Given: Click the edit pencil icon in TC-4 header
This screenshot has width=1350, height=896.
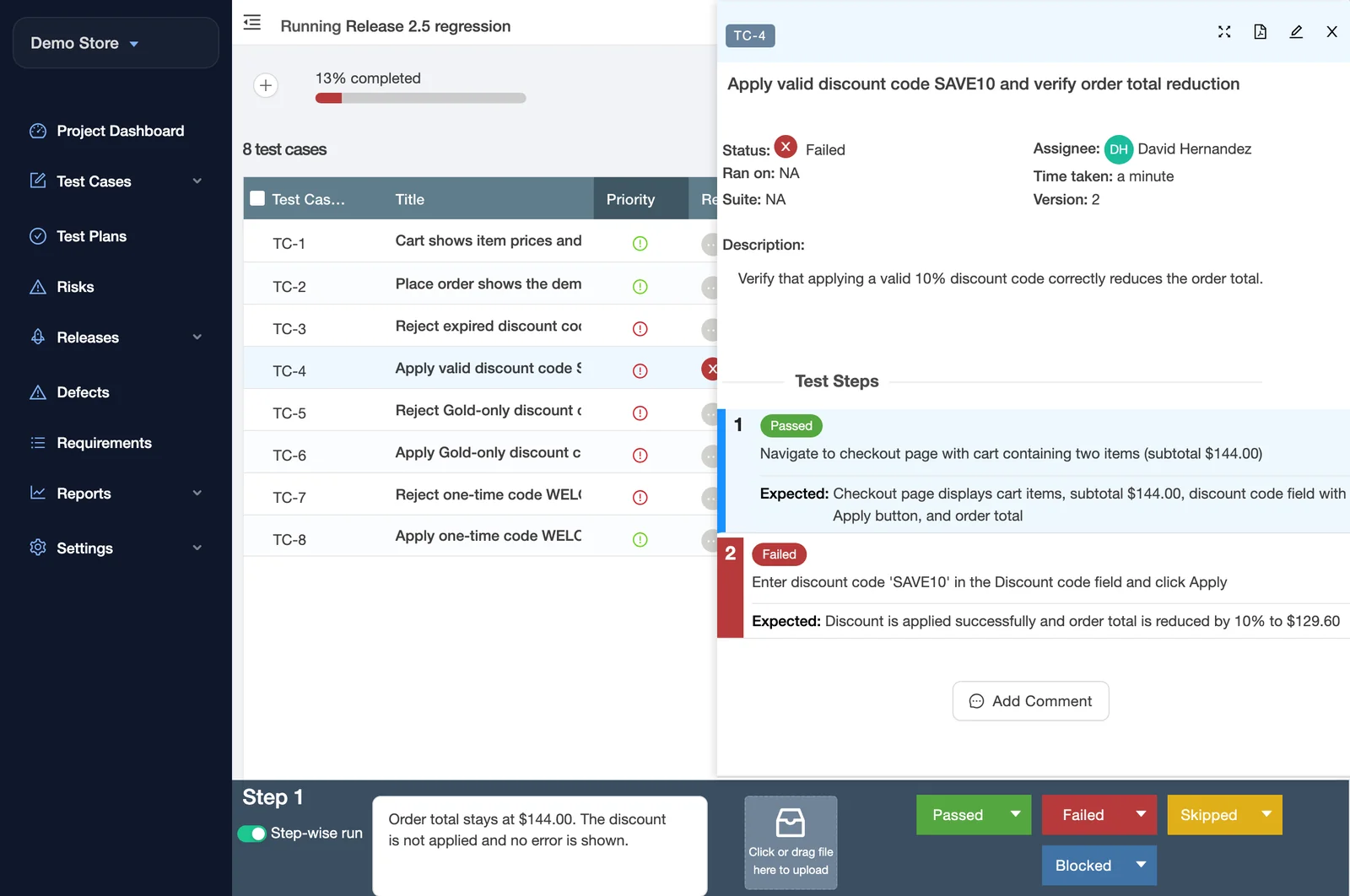Looking at the screenshot, I should pyautogui.click(x=1296, y=32).
